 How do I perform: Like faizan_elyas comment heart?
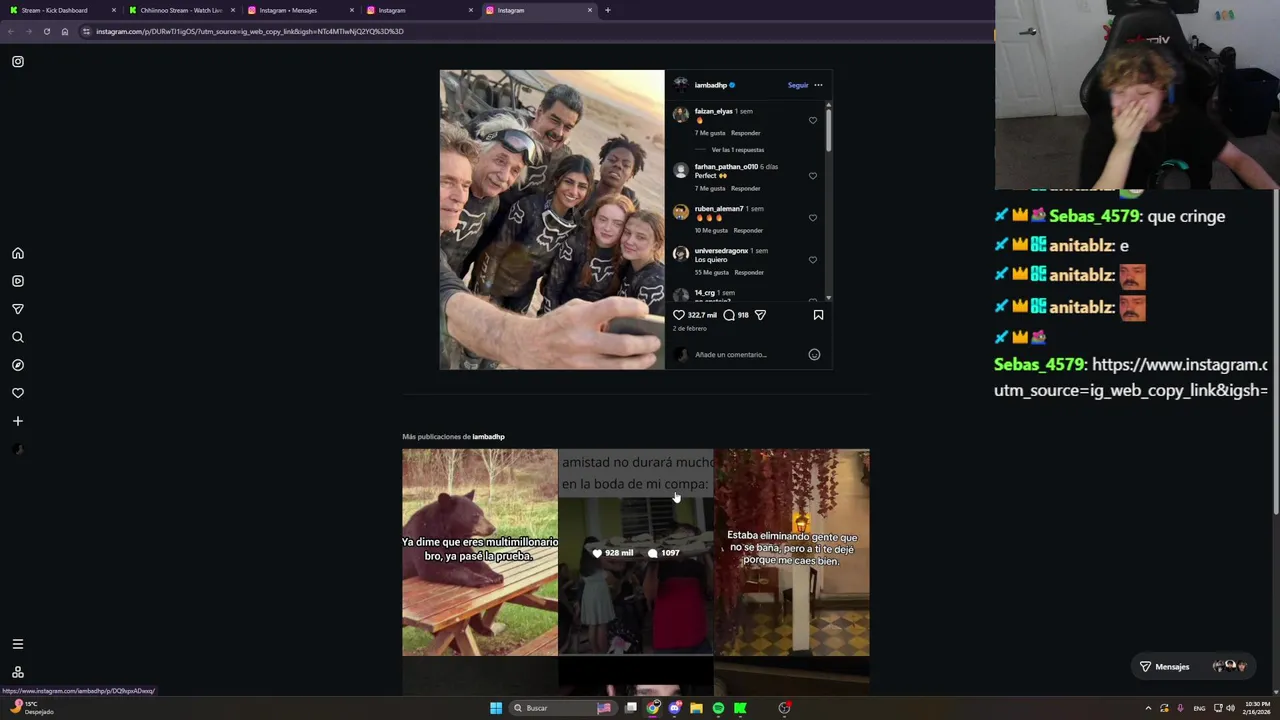coord(813,120)
